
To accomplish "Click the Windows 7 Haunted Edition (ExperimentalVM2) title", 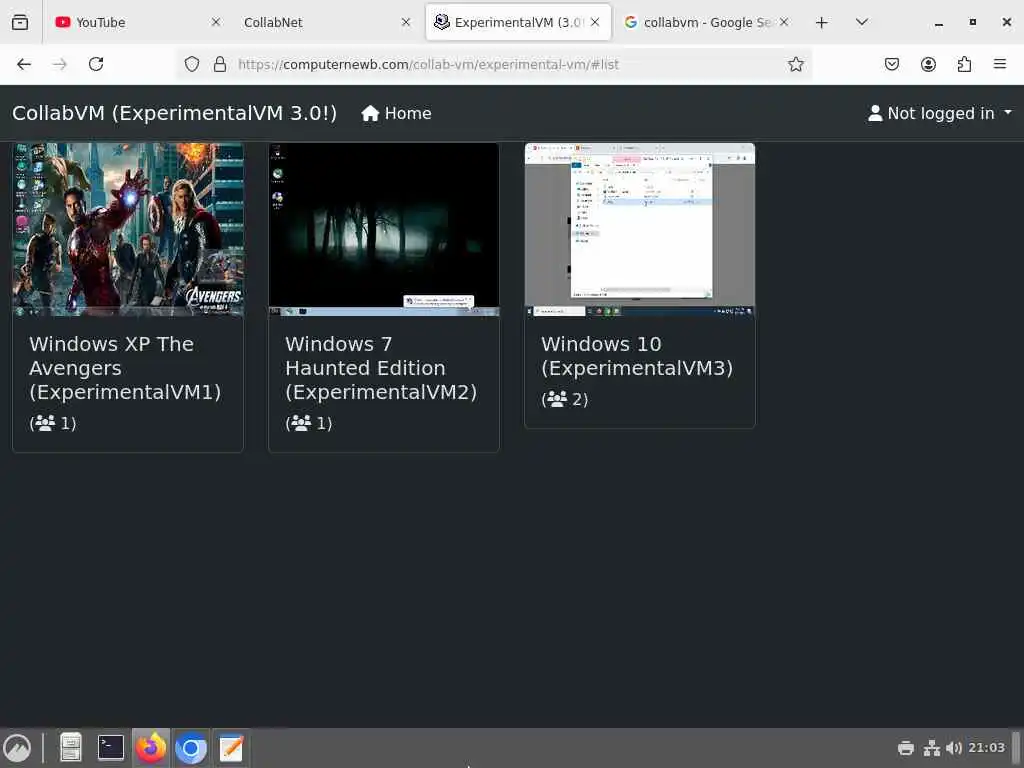I will [381, 368].
